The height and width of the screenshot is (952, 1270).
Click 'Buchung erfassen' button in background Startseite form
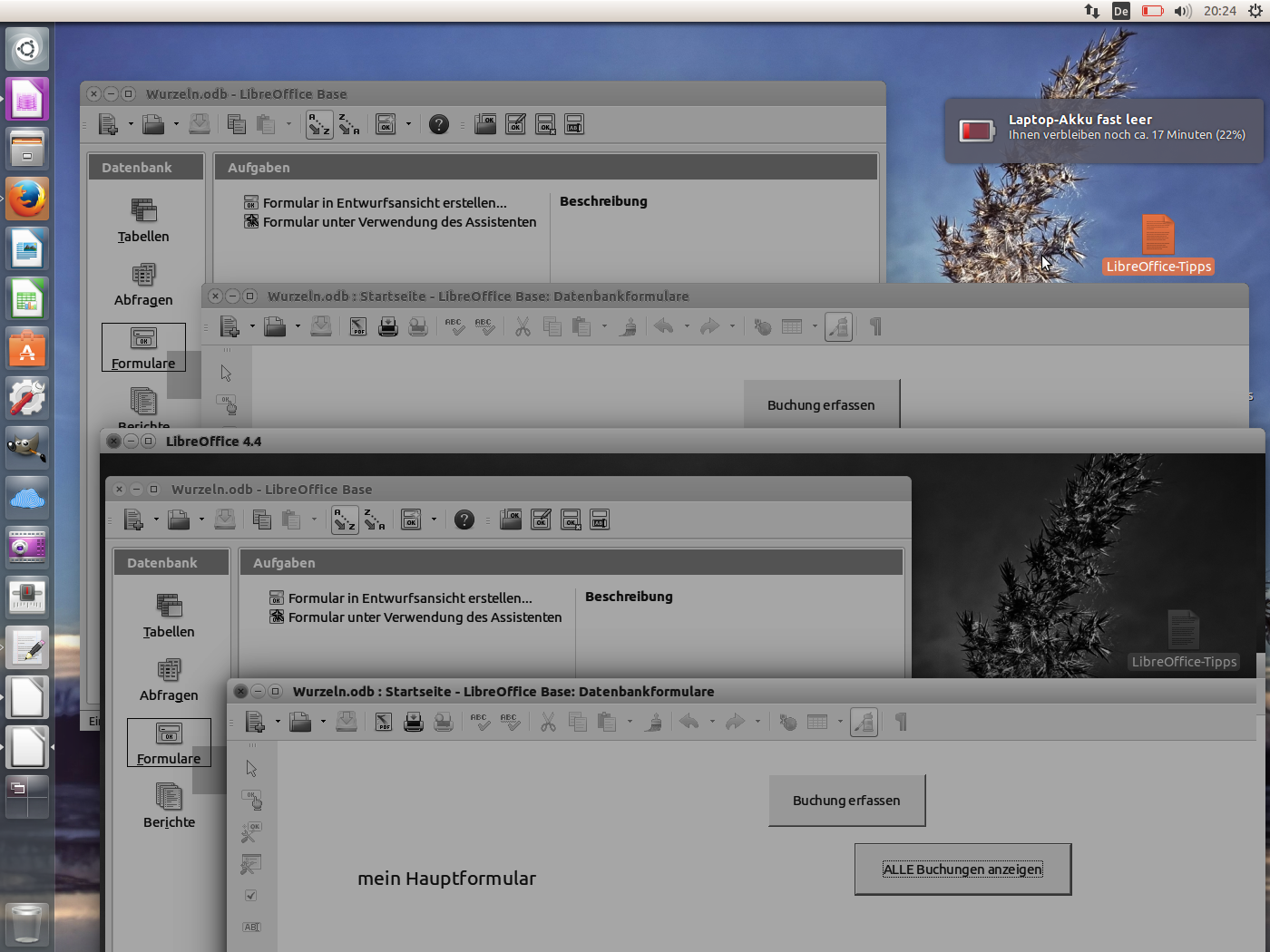coord(821,404)
